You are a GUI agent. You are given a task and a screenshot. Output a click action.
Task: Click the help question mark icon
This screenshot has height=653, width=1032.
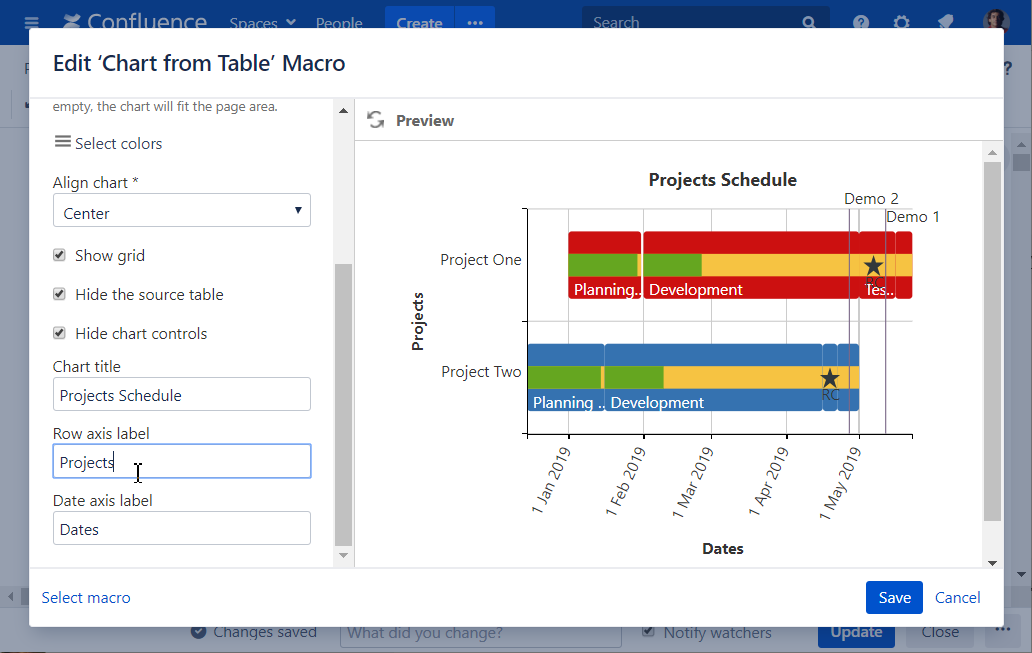coord(861,22)
